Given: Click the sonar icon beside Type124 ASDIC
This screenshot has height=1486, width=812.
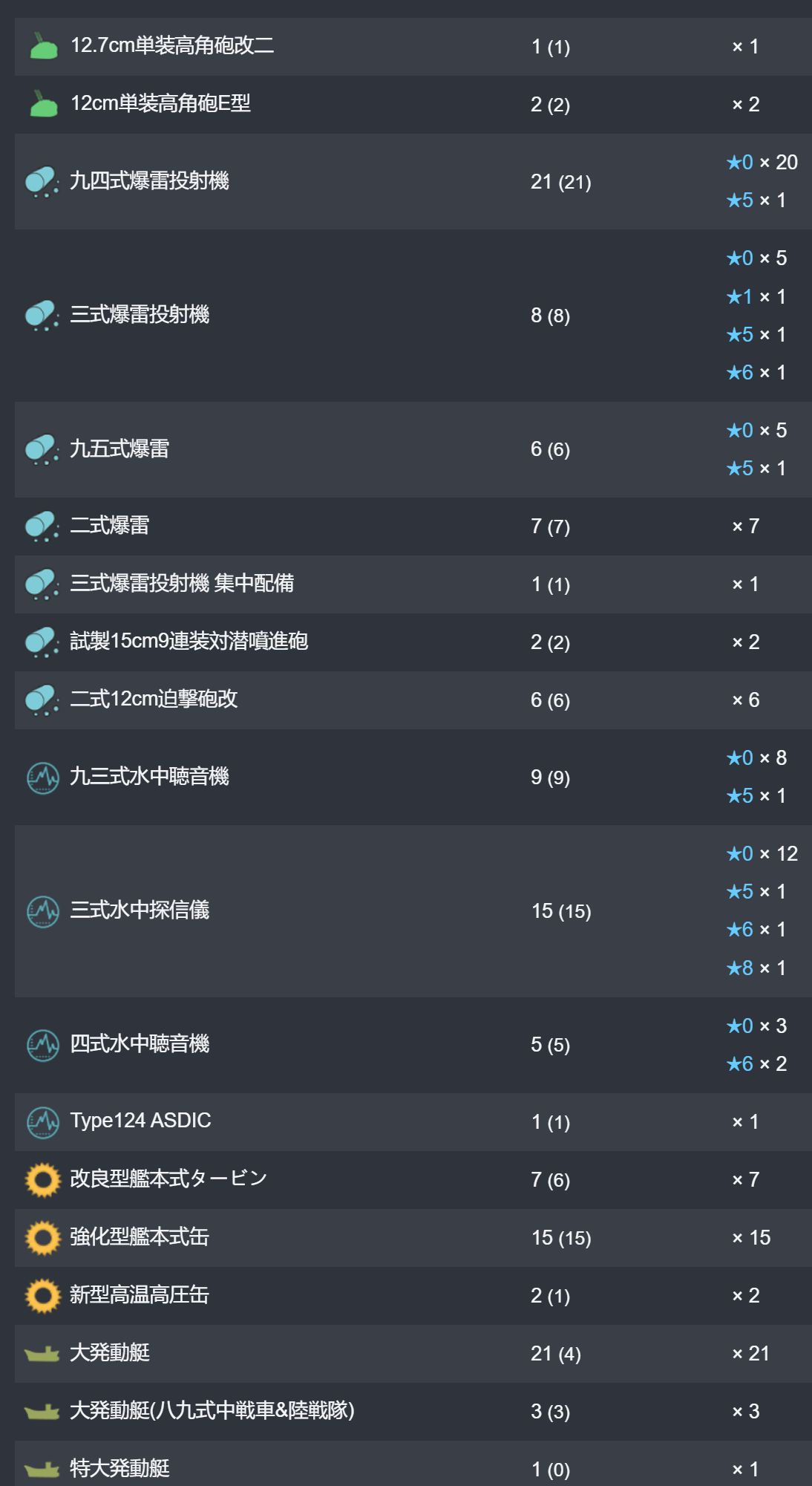Looking at the screenshot, I should click(x=42, y=1121).
